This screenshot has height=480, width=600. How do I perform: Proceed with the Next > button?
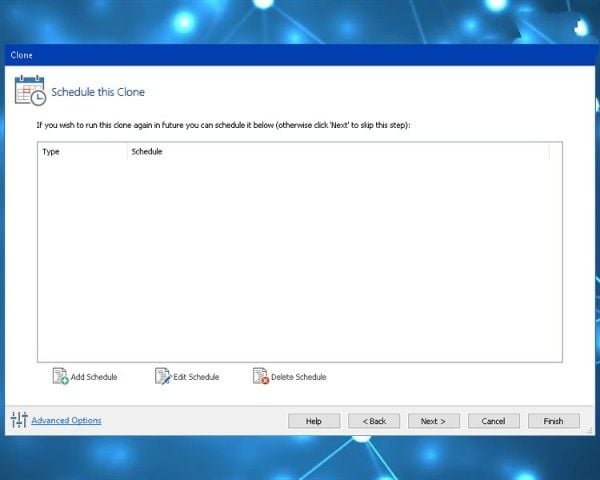click(433, 421)
